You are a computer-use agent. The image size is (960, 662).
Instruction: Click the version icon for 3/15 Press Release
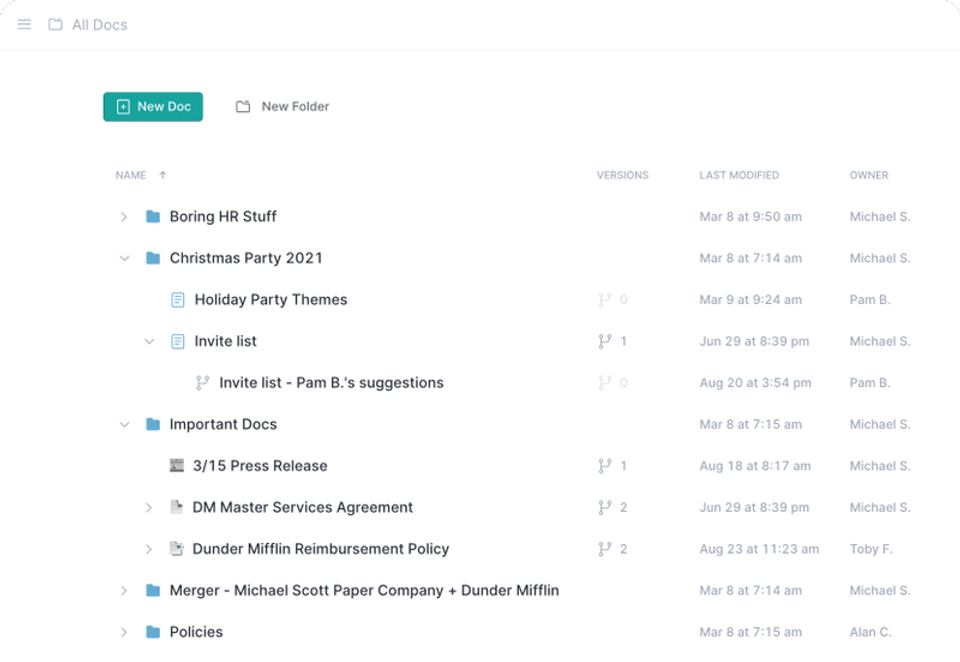click(x=604, y=465)
